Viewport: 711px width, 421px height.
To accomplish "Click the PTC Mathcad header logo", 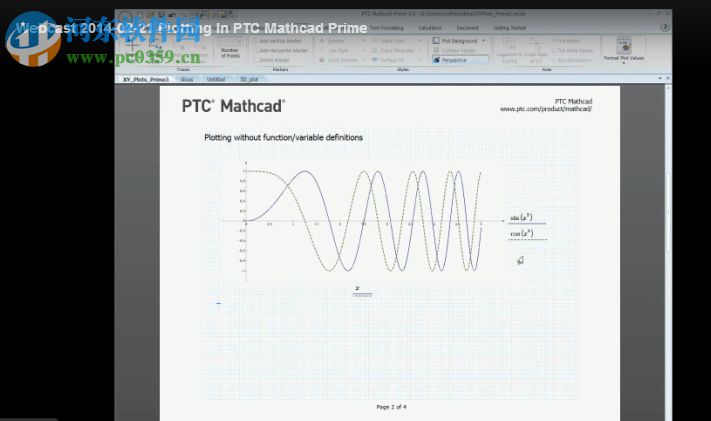I will [233, 106].
